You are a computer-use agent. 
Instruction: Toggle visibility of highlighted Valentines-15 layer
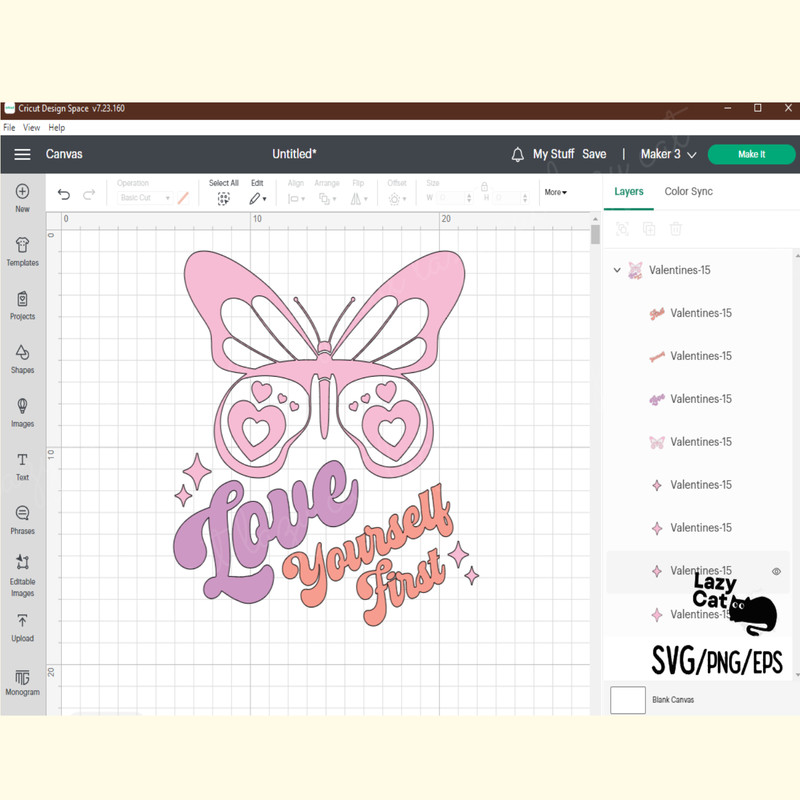pos(775,571)
